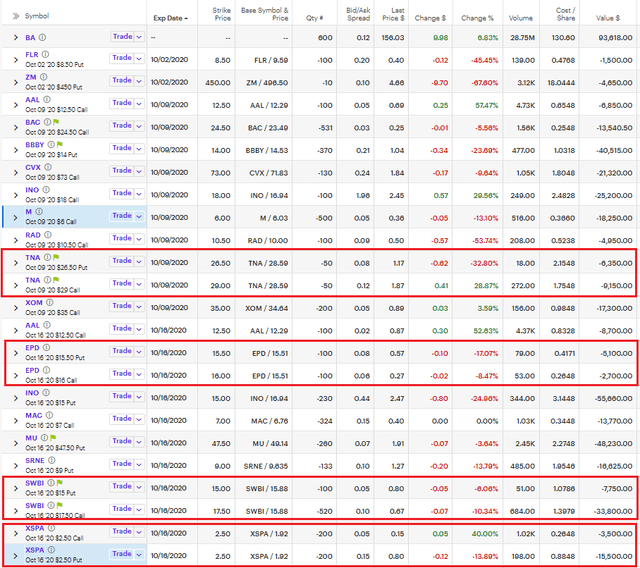Sort by the Bid/Ask Spread column header
Image resolution: width=640 pixels, height=568 pixels.
click(358, 14)
